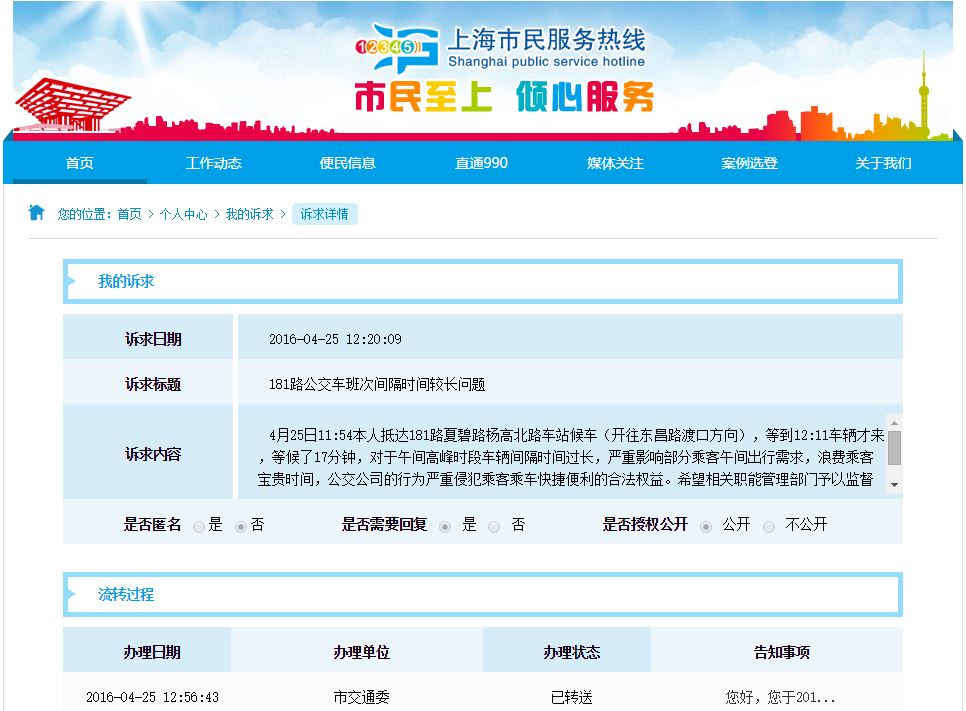The image size is (966, 711).
Task: Select 是 for 是否匿名
Action: [x=198, y=526]
